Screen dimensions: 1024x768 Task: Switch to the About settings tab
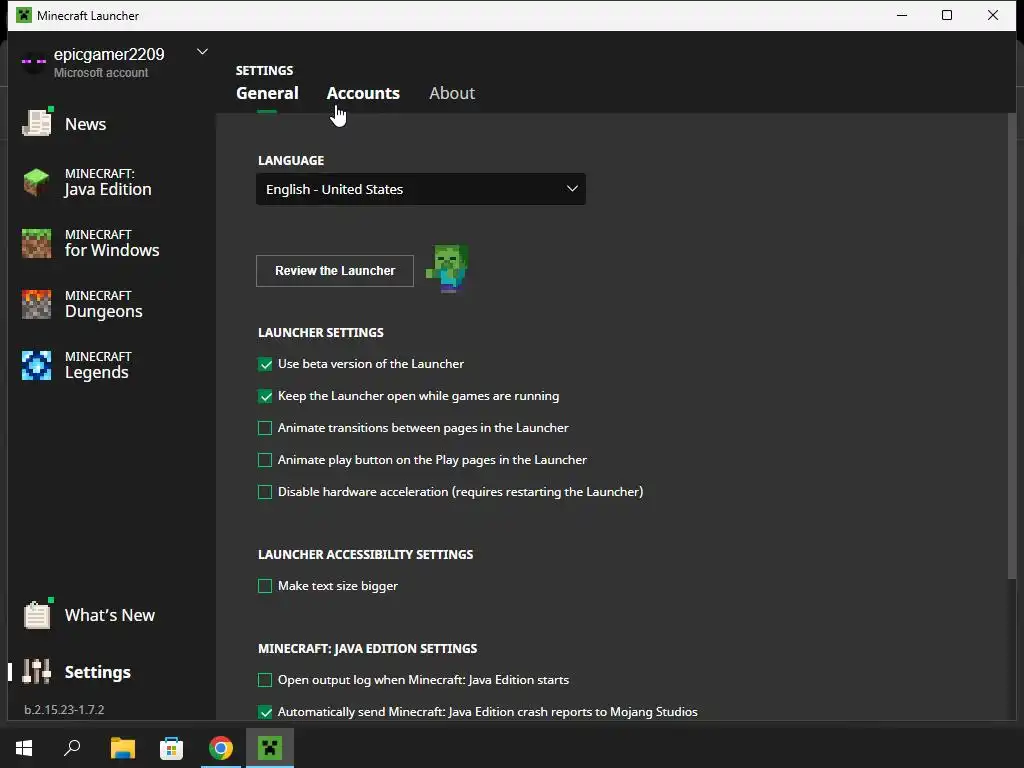[x=452, y=93]
